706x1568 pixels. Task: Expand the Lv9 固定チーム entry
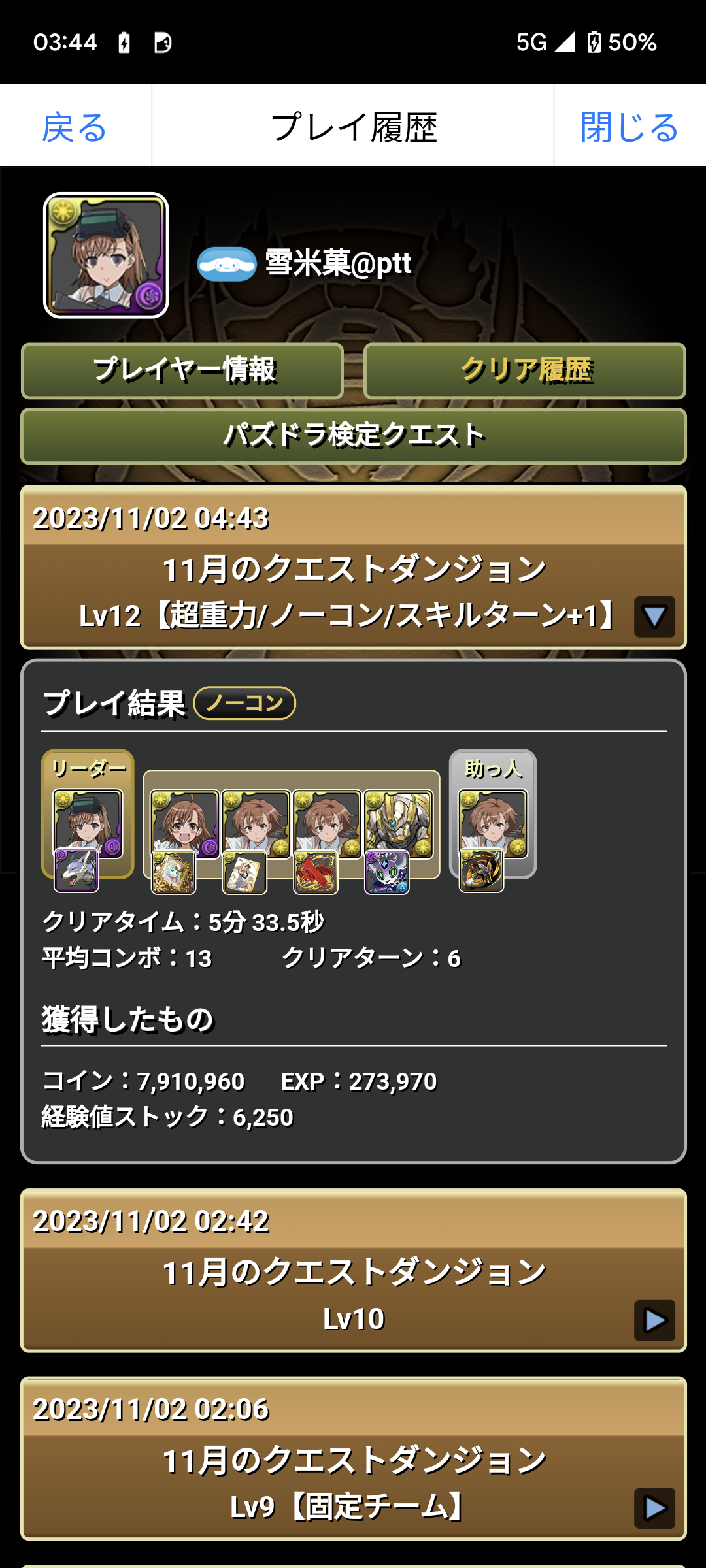[x=654, y=1508]
